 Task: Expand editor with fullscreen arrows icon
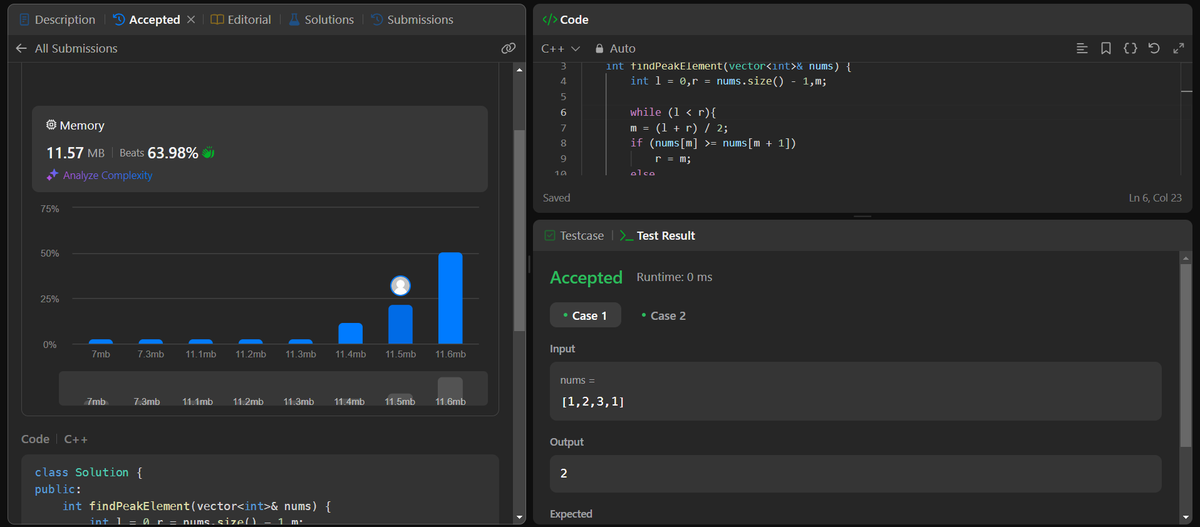[x=1177, y=48]
